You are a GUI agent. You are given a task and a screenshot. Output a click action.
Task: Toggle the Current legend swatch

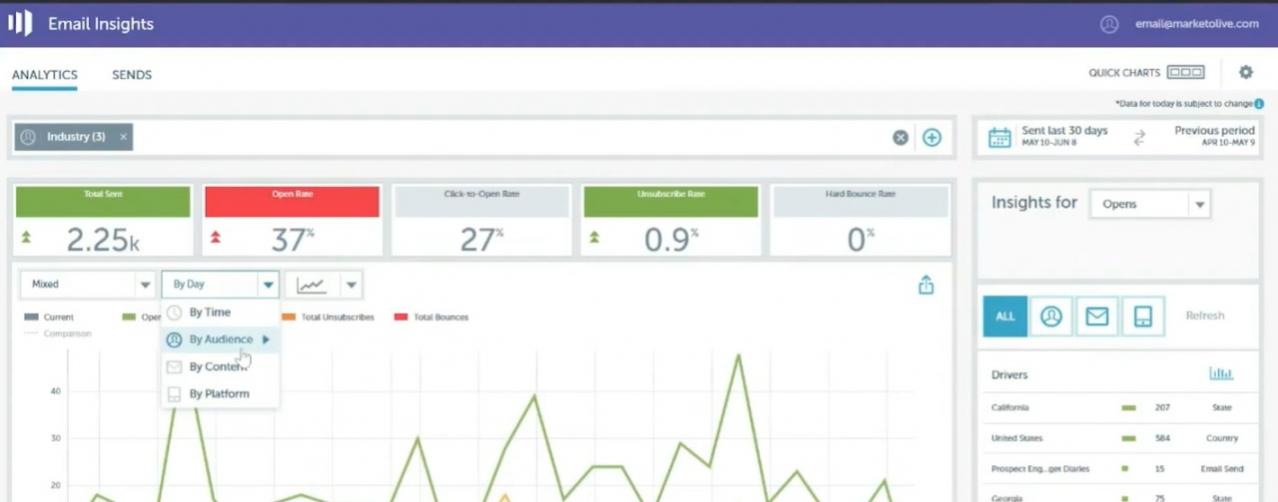(x=31, y=317)
